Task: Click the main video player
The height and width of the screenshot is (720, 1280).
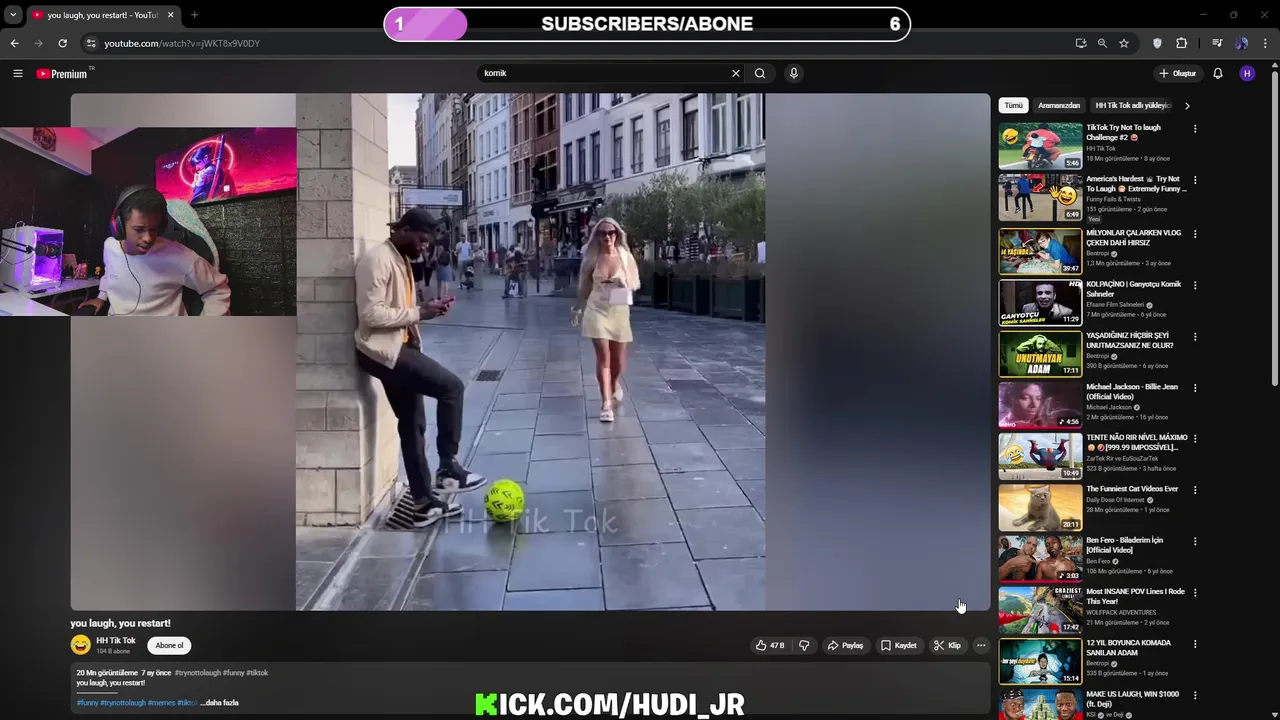Action: (530, 352)
